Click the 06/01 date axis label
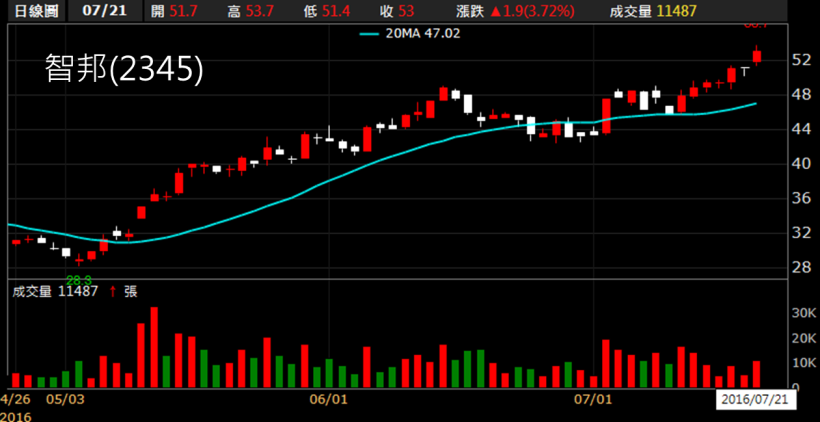Viewport: 820px width, 422px height. tap(329, 401)
